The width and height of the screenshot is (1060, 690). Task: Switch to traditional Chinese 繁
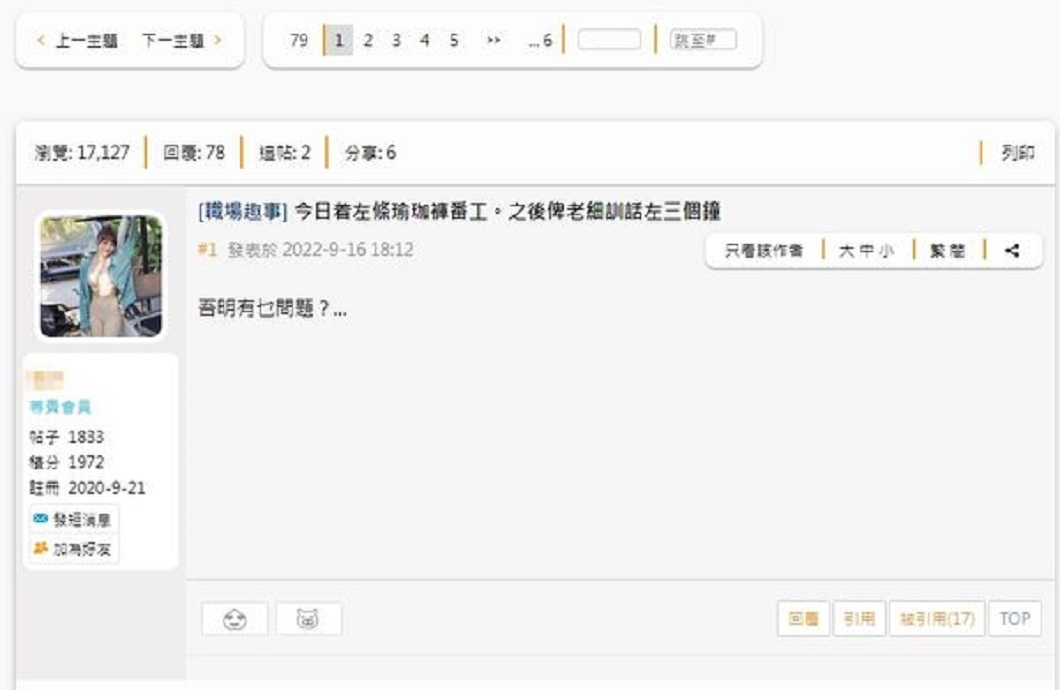point(938,251)
